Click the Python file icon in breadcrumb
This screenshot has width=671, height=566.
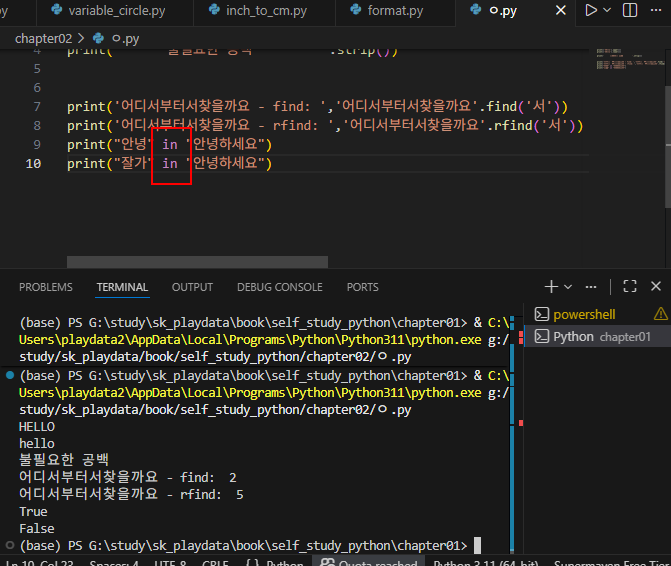98,38
